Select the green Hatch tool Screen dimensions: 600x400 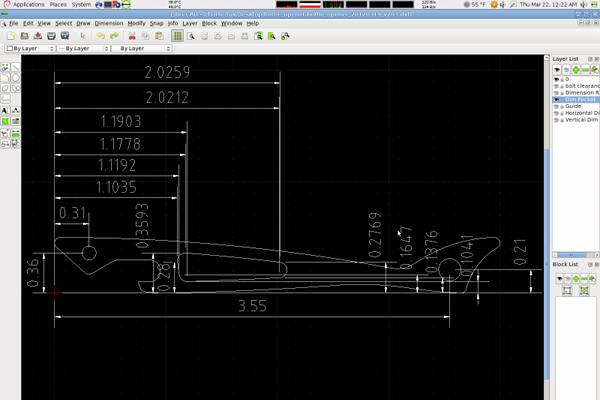pyautogui.click(x=5, y=121)
